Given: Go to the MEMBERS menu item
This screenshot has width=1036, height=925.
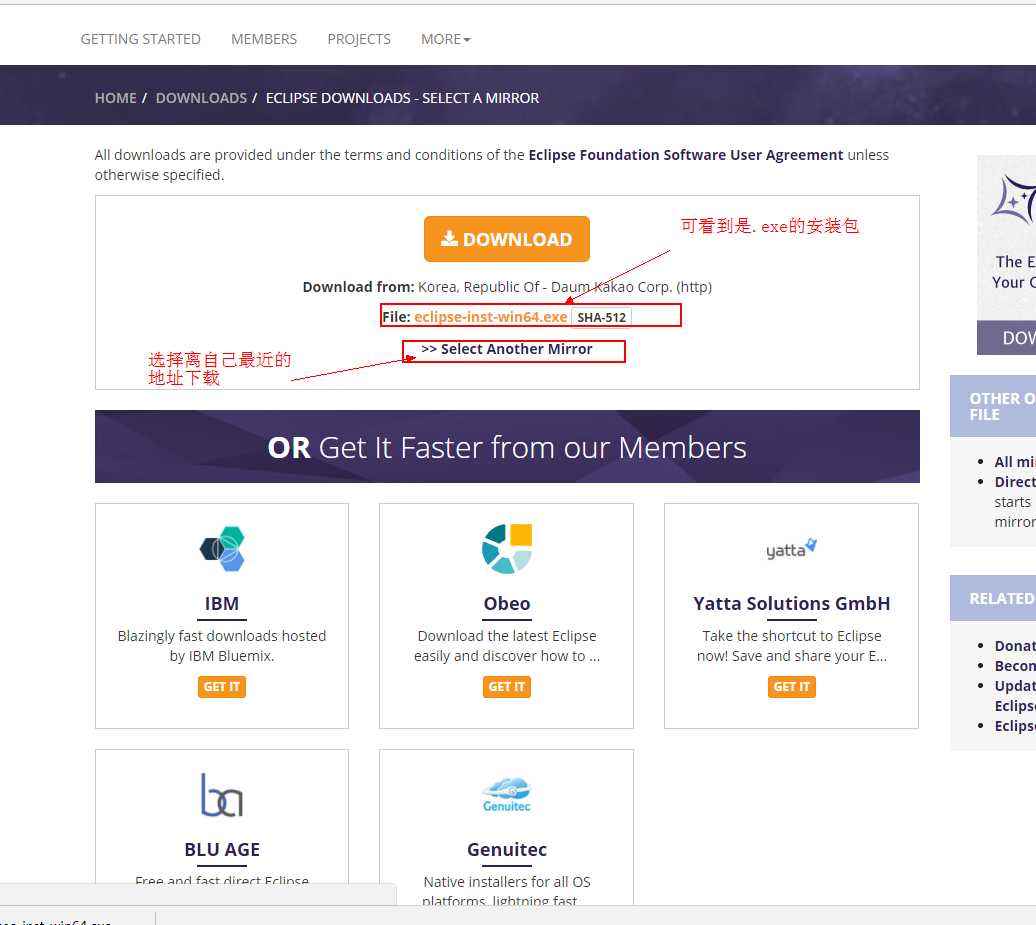Looking at the screenshot, I should click(x=264, y=39).
